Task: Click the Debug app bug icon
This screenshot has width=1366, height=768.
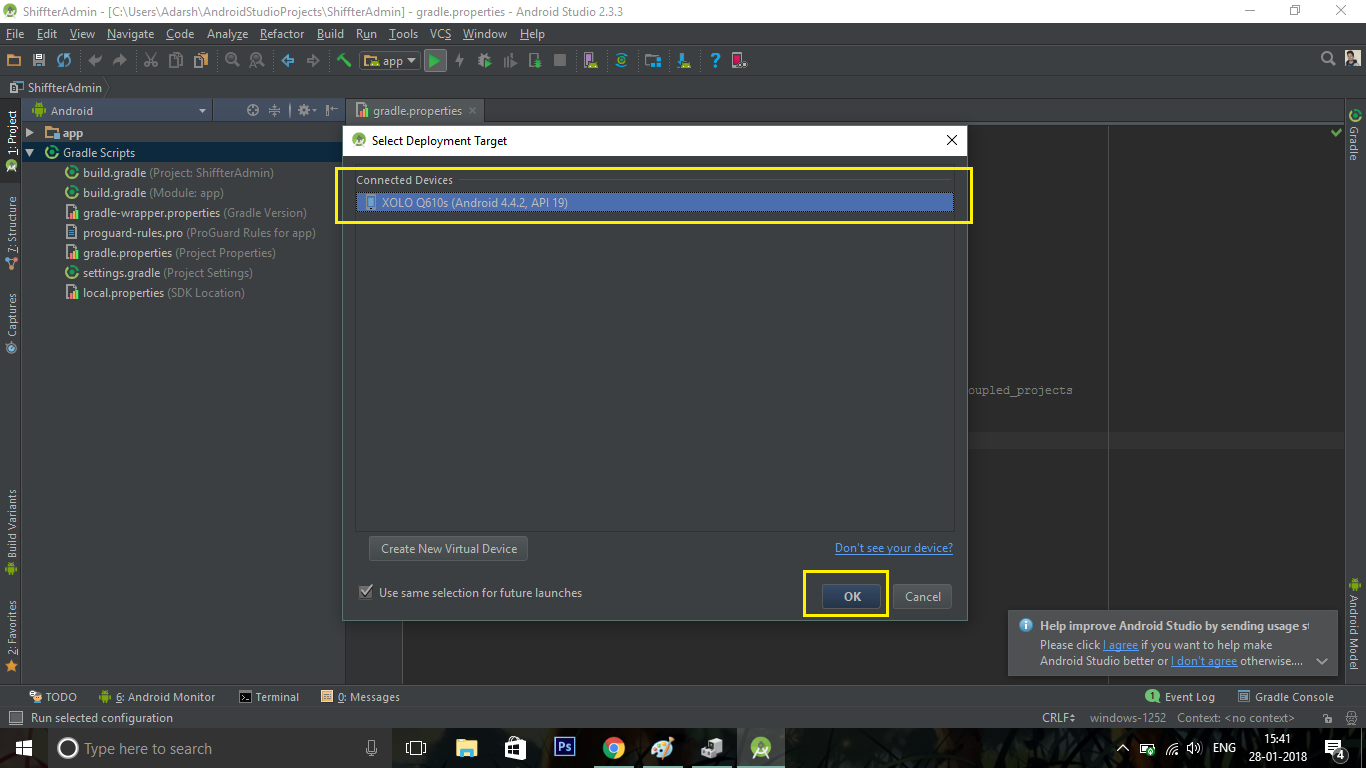Action: pyautogui.click(x=484, y=61)
